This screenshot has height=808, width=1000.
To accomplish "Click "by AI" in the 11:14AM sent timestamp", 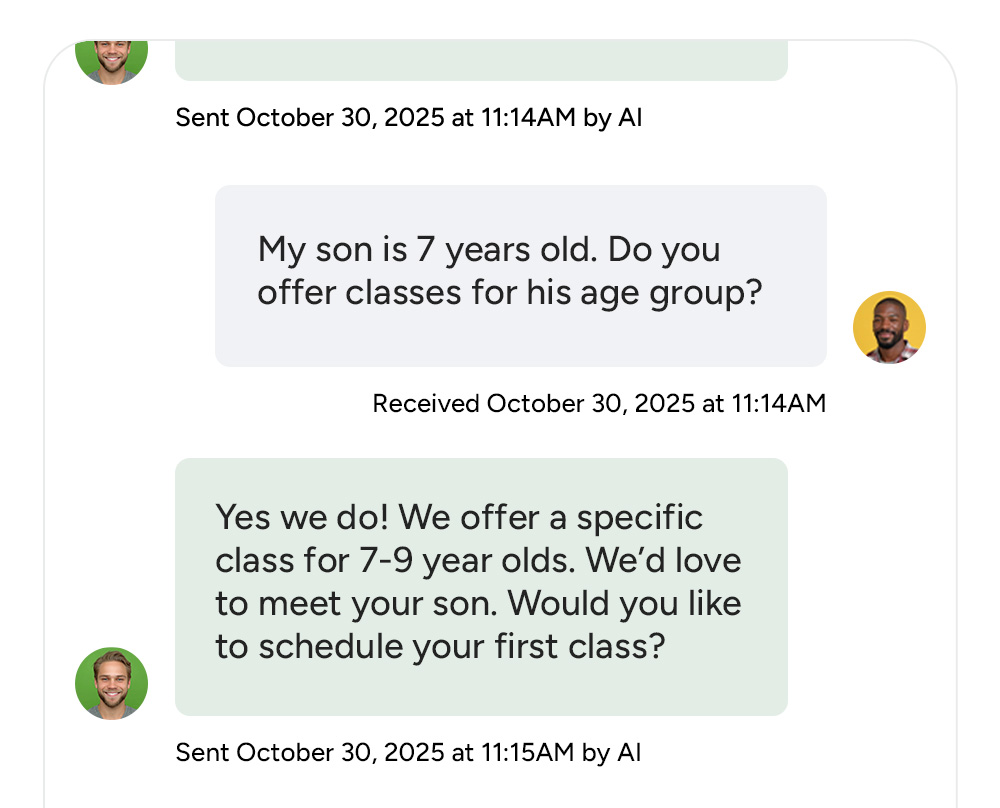I will (612, 118).
